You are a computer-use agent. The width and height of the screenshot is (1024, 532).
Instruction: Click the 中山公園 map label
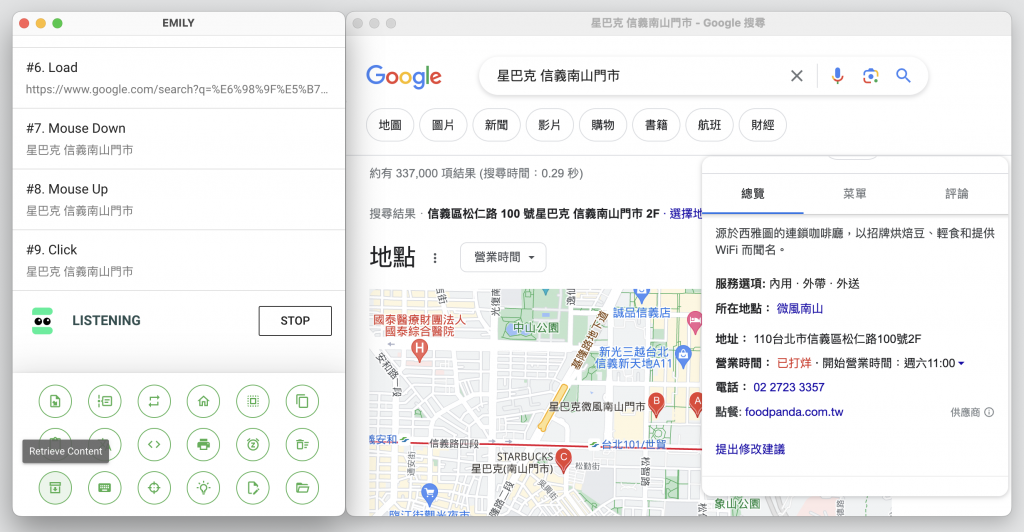point(536,328)
